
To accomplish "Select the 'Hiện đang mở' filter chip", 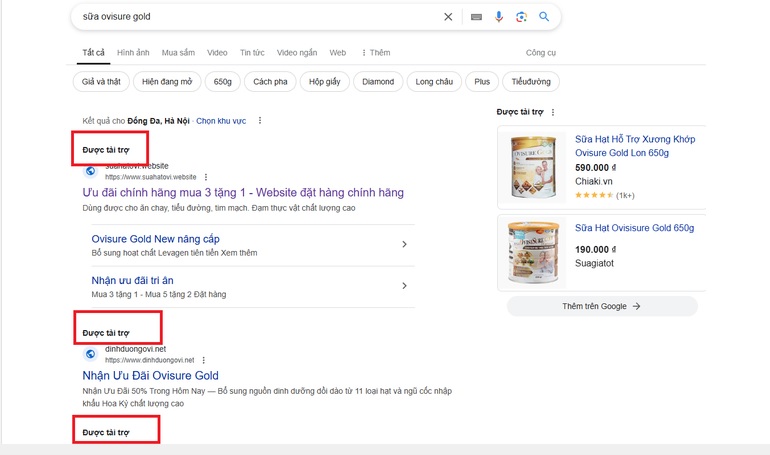I will [167, 81].
